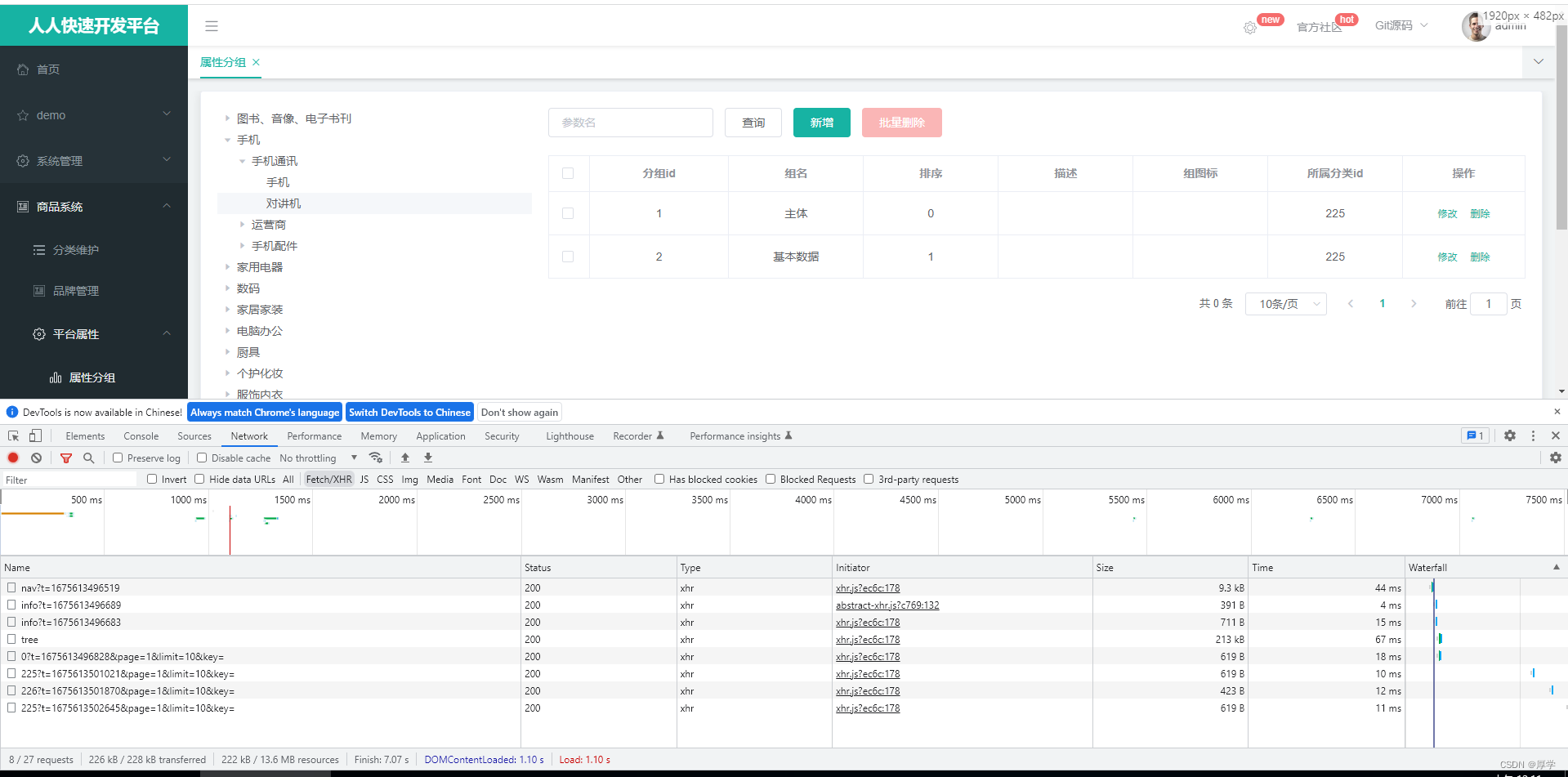
Task: Click the 新增 add button
Action: 822,123
